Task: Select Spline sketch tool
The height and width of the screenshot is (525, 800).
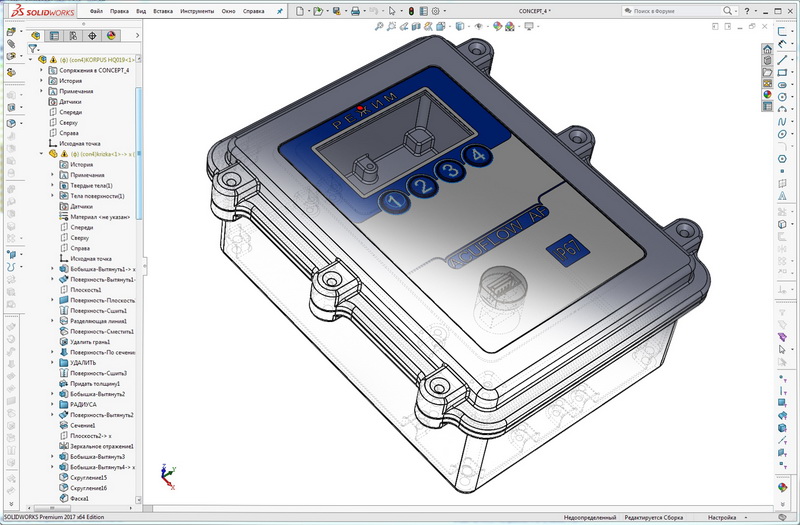Action: [x=782, y=122]
